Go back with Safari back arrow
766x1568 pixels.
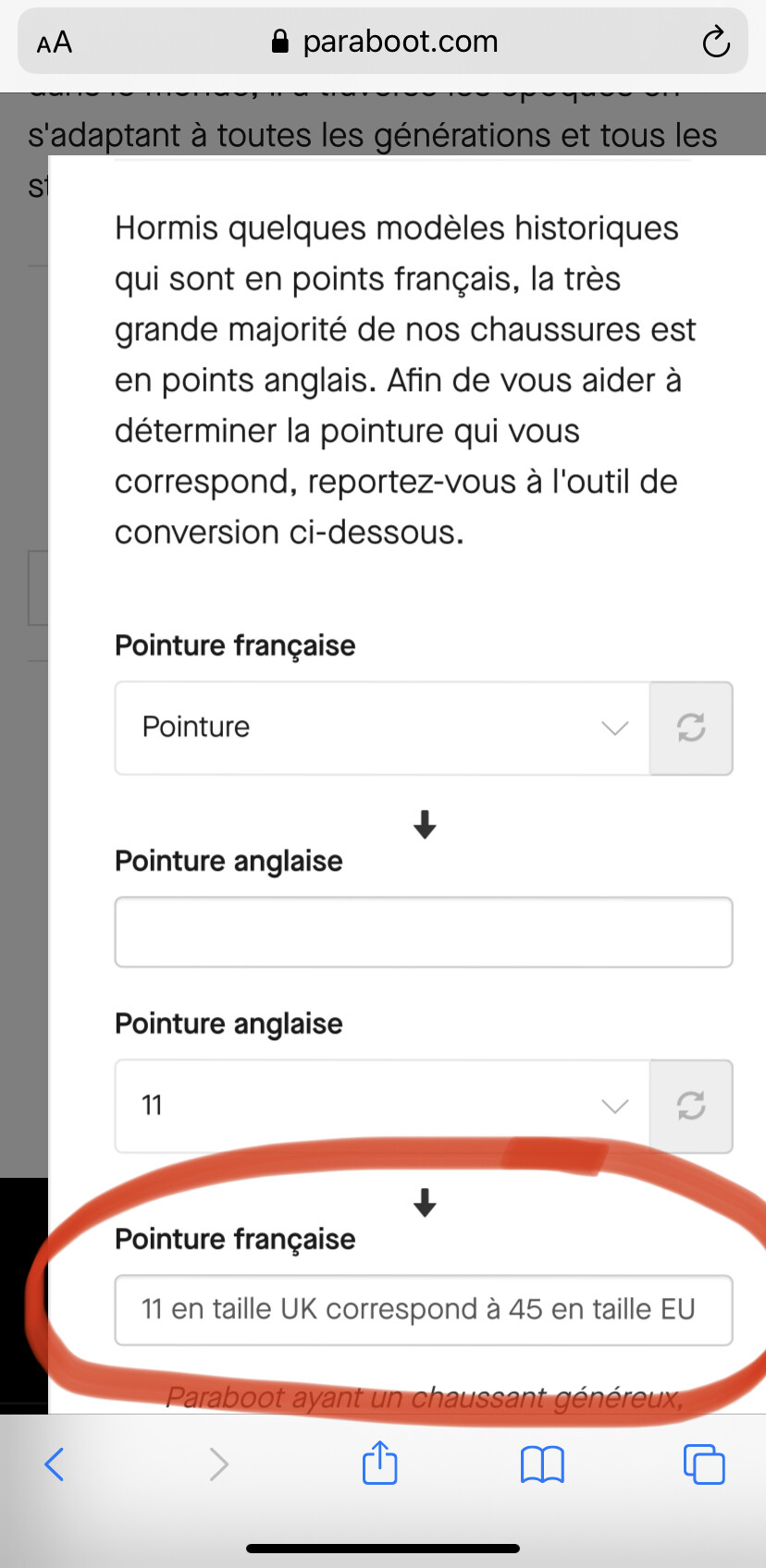[x=55, y=1464]
